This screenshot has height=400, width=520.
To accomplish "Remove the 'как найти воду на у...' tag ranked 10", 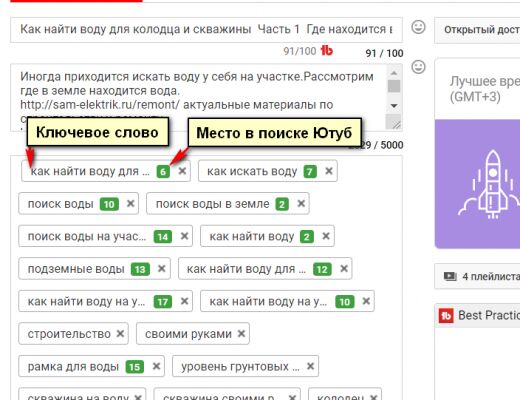I will point(366,301).
